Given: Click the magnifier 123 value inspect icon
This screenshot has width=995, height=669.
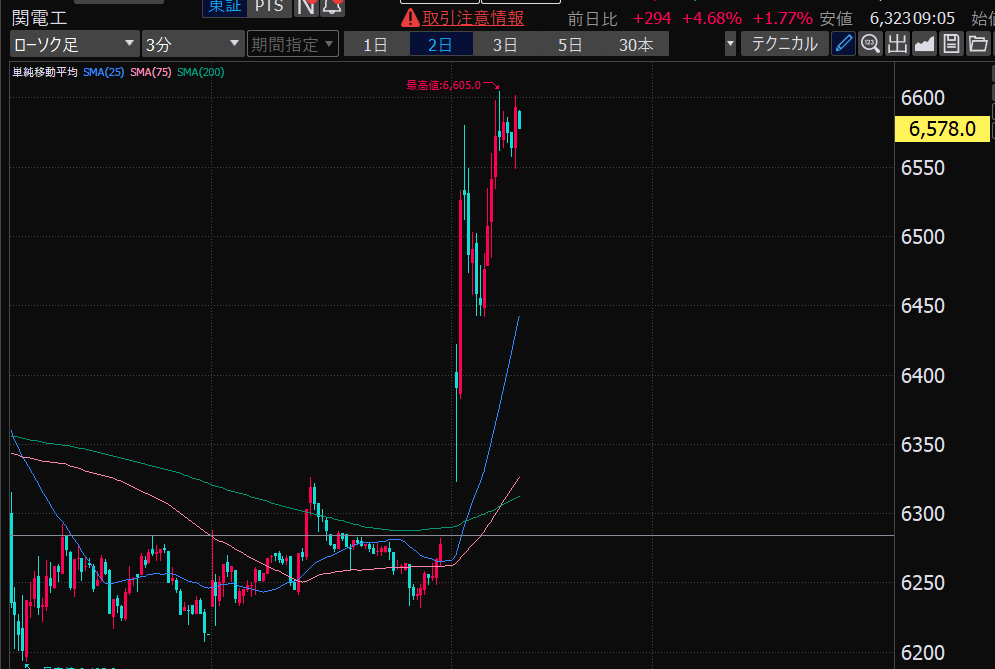Looking at the screenshot, I should pyautogui.click(x=870, y=44).
